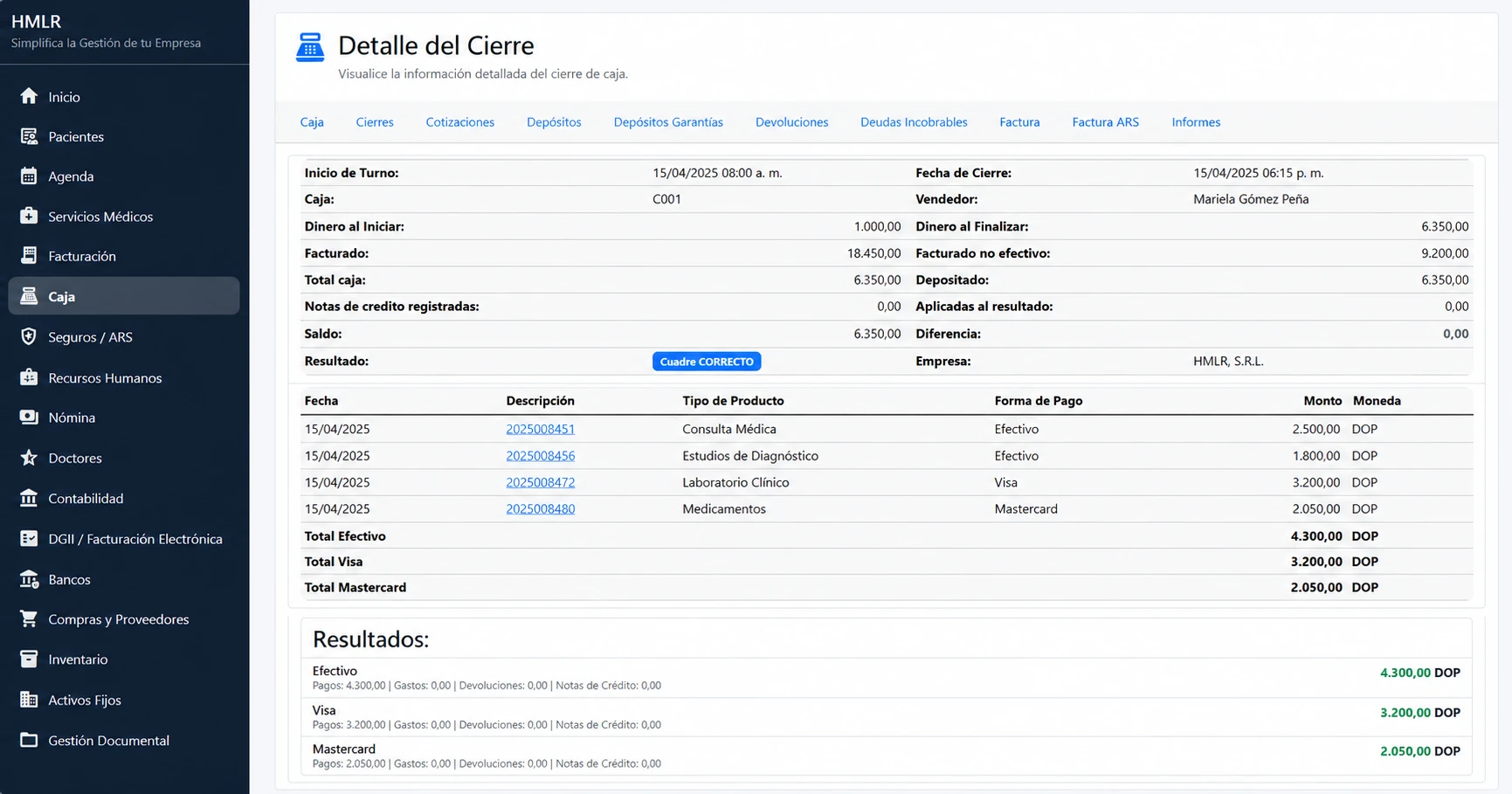Viewport: 1512px width, 794px height.
Task: Click the Total Efectivo row label
Action: 345,536
